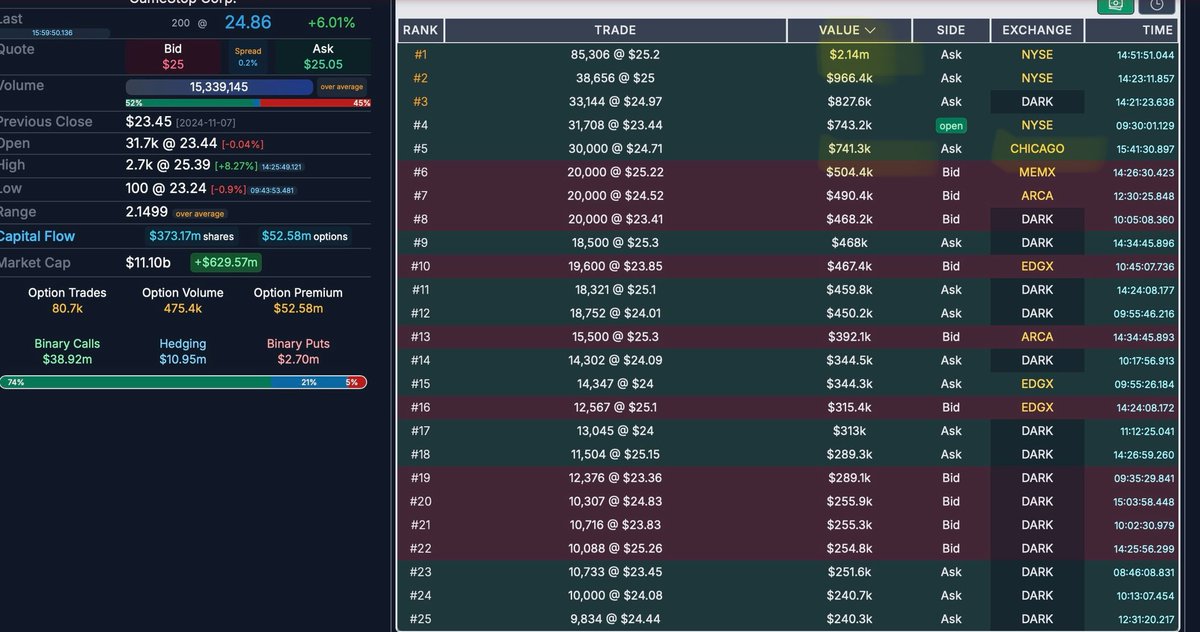Click Option Volume 475.4k stat
Image resolution: width=1200 pixels, height=632 pixels.
pyautogui.click(x=183, y=301)
